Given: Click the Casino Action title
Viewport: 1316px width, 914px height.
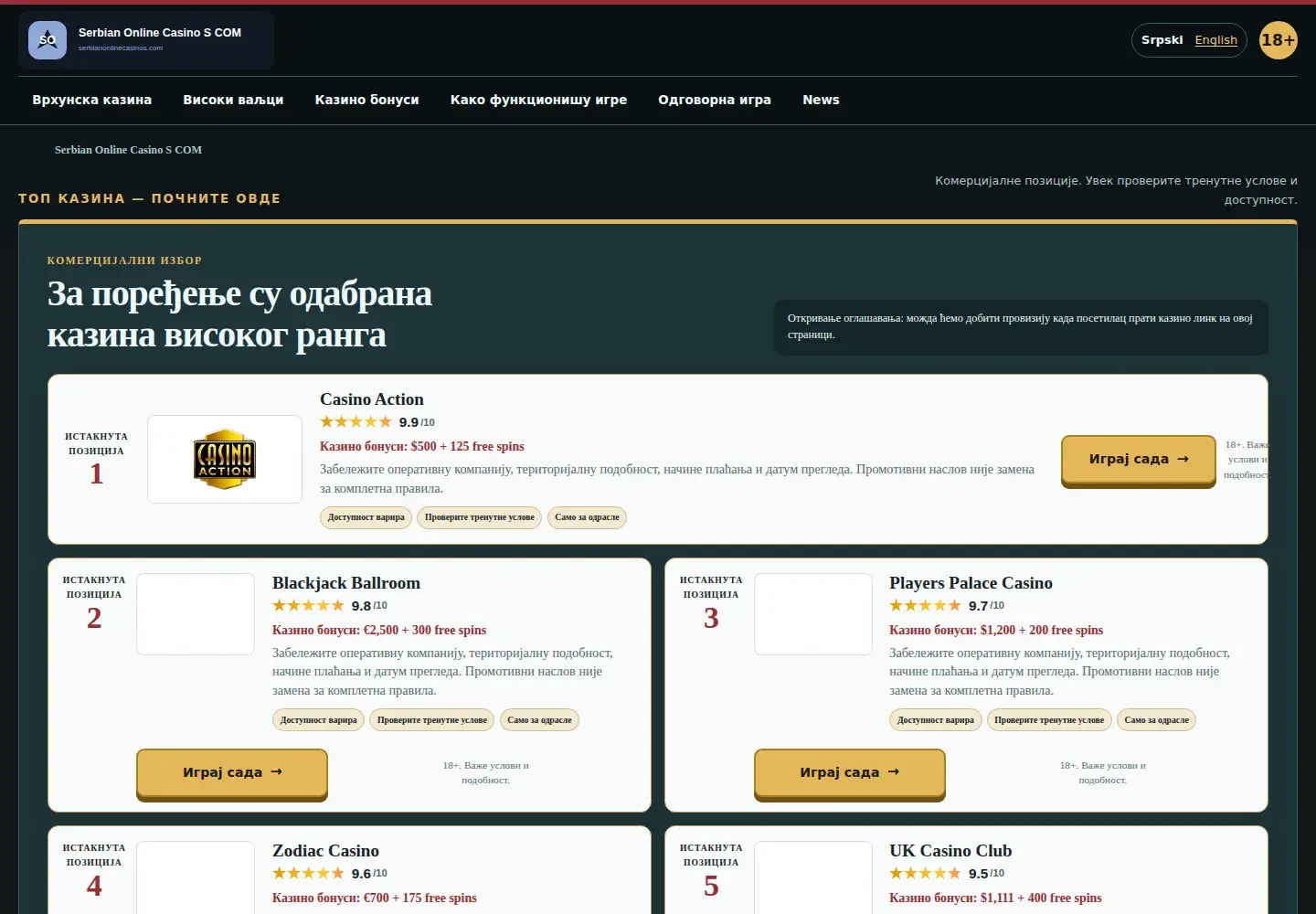Looking at the screenshot, I should click(372, 399).
